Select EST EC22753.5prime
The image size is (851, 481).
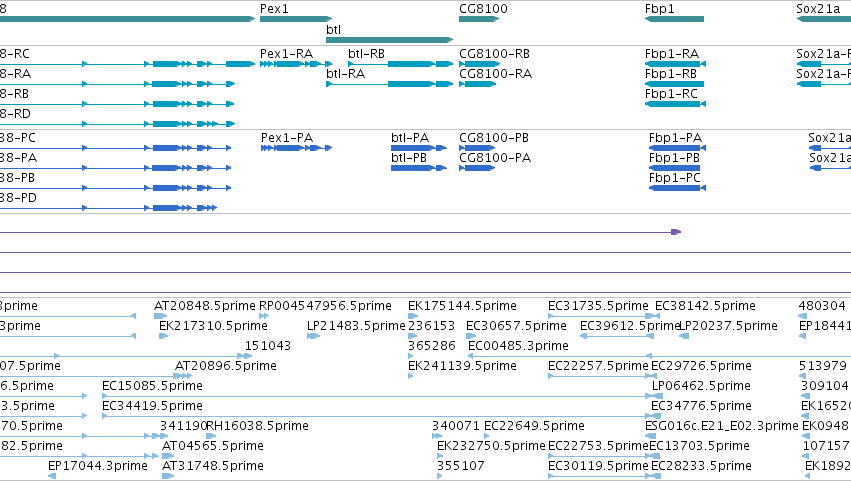point(598,446)
